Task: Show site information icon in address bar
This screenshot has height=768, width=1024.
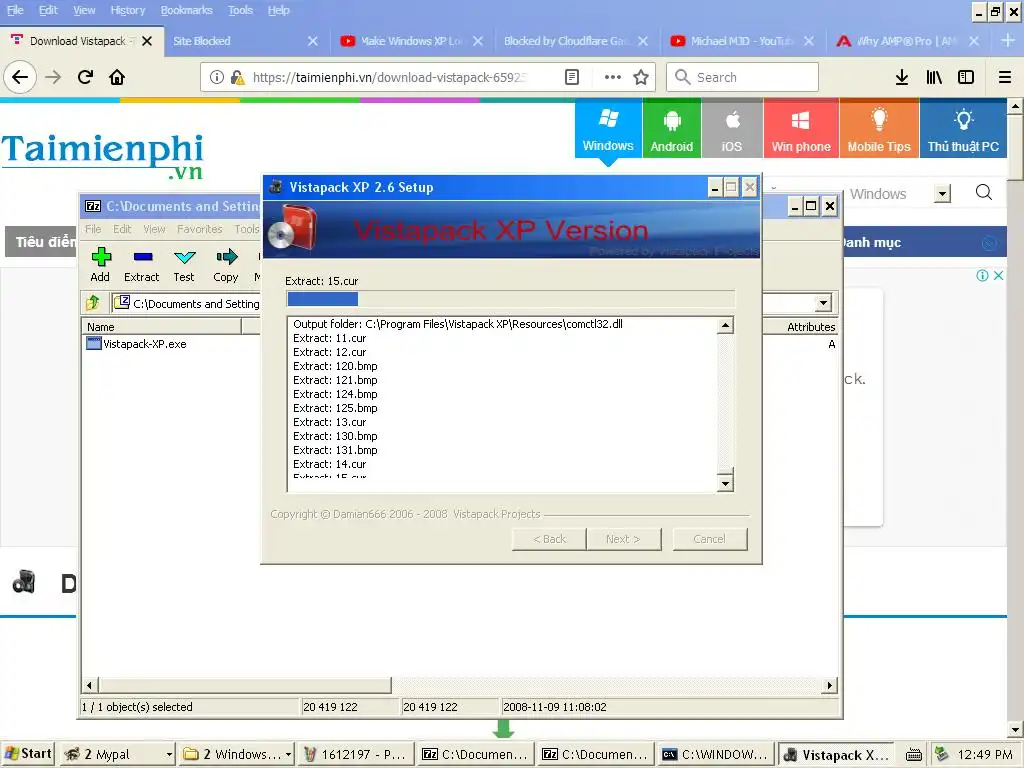Action: pos(216,78)
